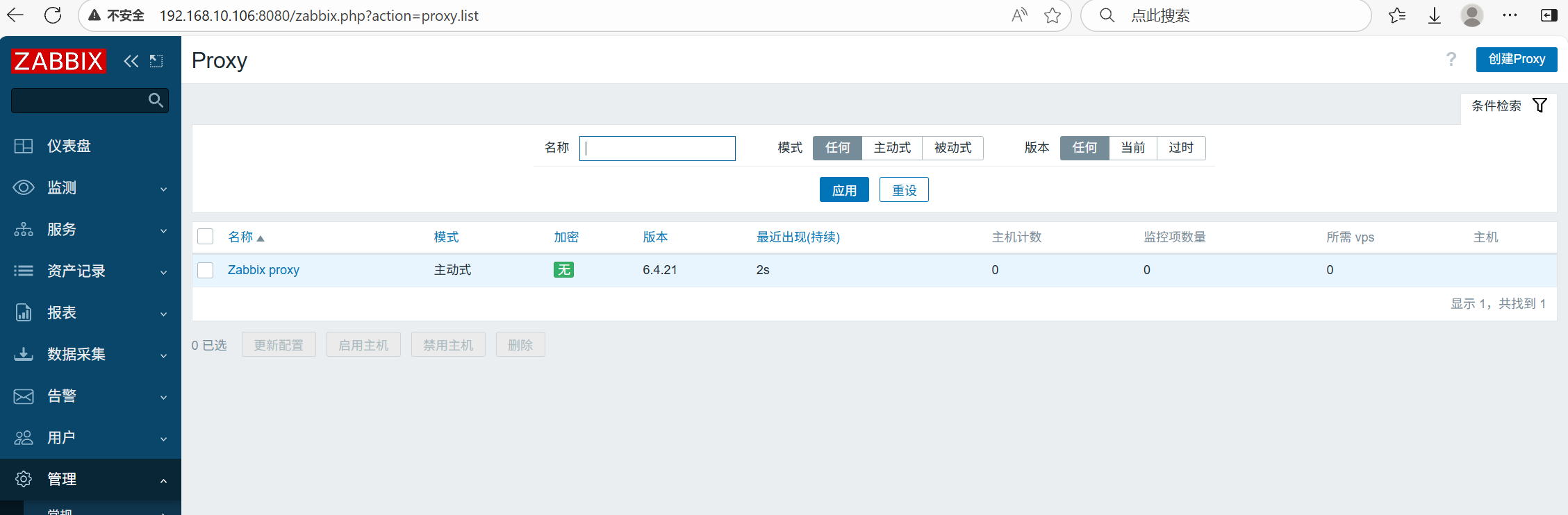This screenshot has height=515, width=1568.
Task: Open browser settings three-dots menu
Action: [1510, 15]
